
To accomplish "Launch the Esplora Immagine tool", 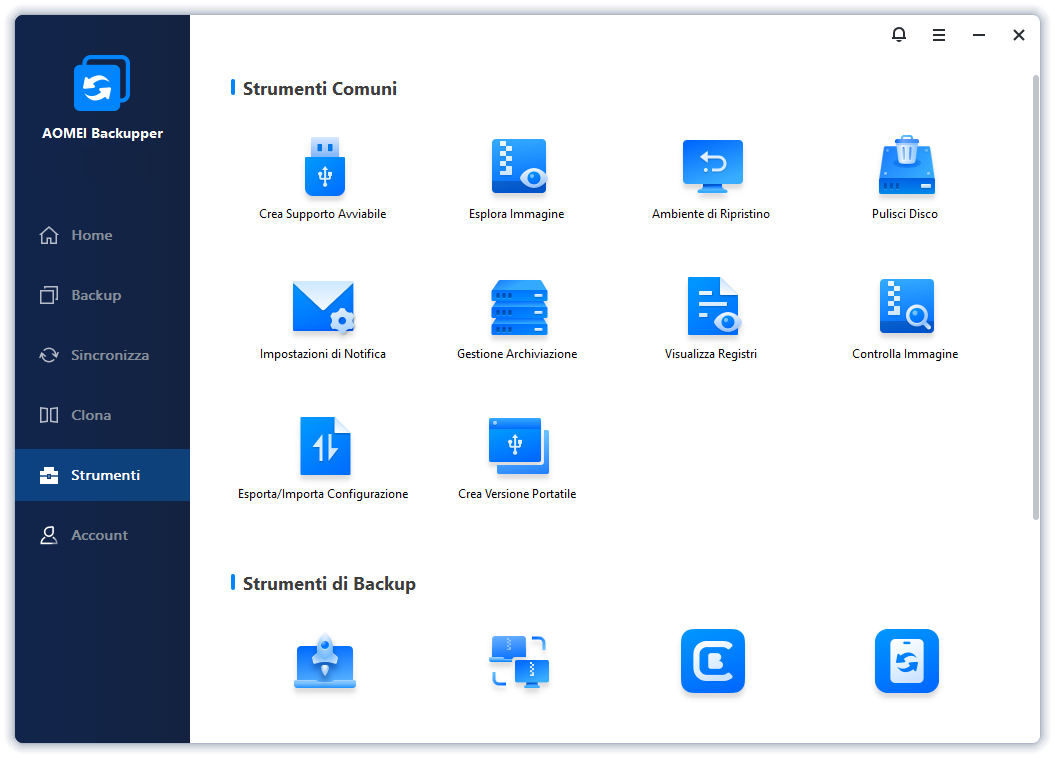I will pos(518,167).
